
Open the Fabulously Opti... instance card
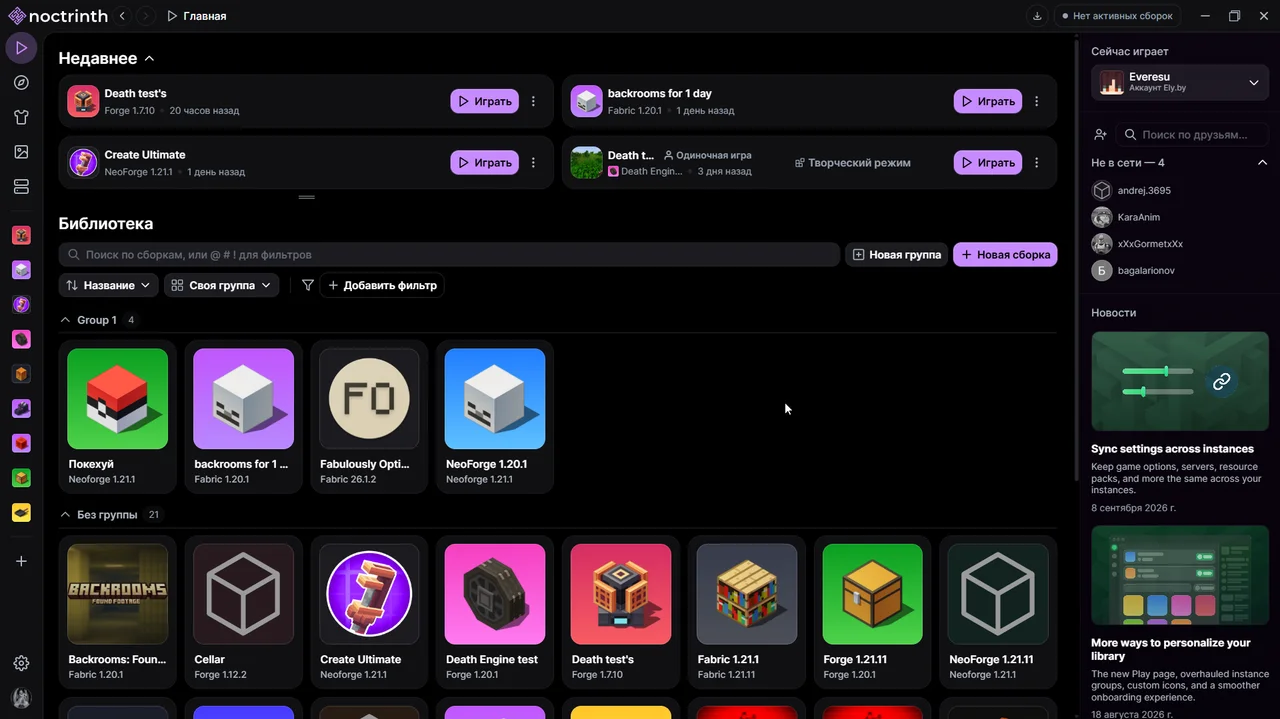(369, 416)
